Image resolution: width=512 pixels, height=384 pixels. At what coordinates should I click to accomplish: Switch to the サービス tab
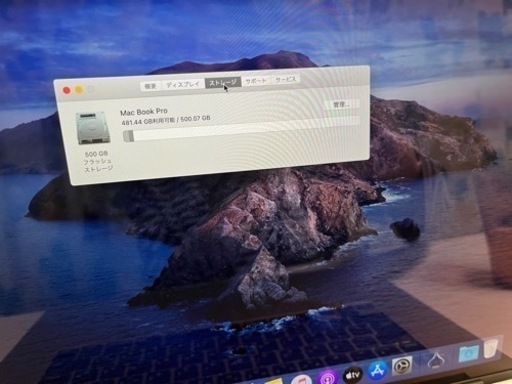286,79
